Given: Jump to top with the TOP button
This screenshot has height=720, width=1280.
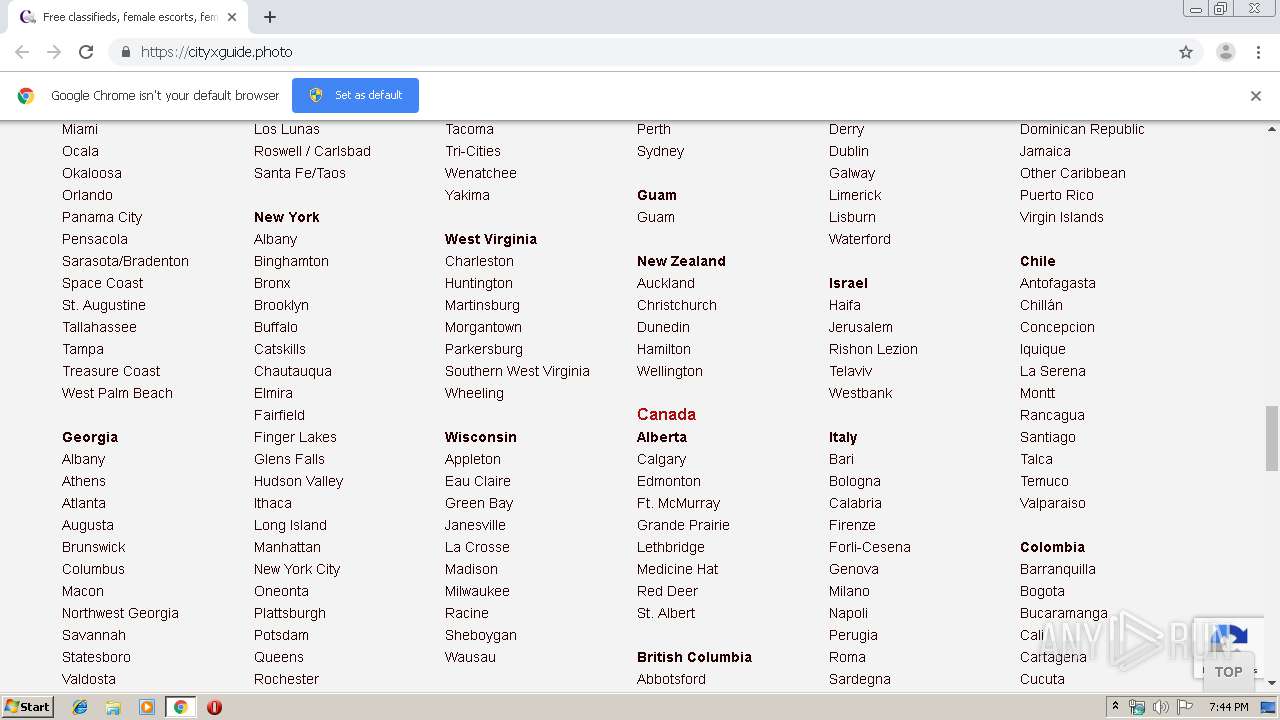Looking at the screenshot, I should [x=1228, y=672].
